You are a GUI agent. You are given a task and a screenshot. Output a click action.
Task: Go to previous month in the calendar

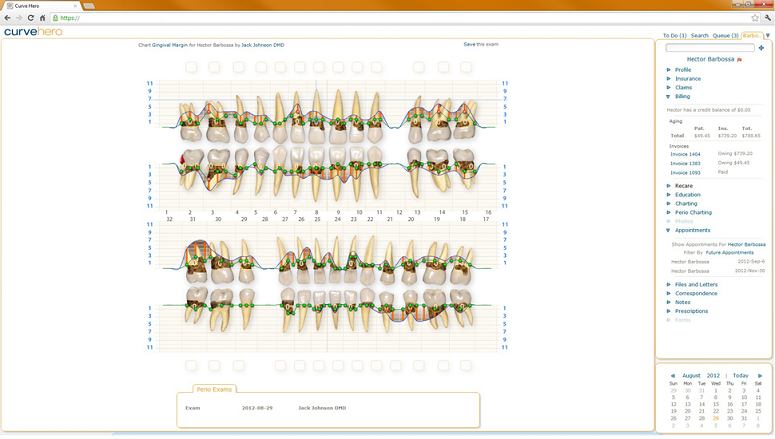672,376
